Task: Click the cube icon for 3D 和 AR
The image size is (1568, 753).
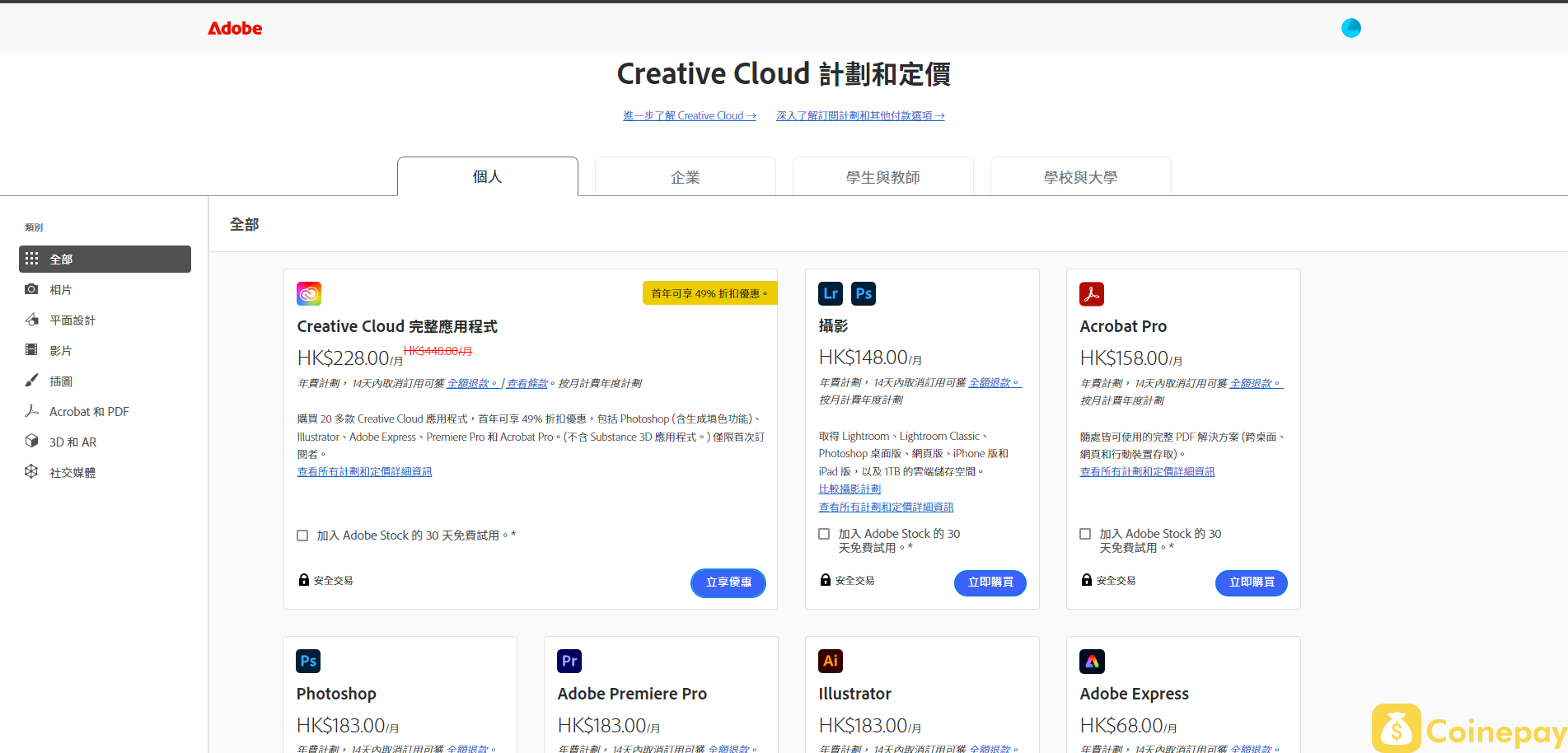Action: [x=31, y=442]
